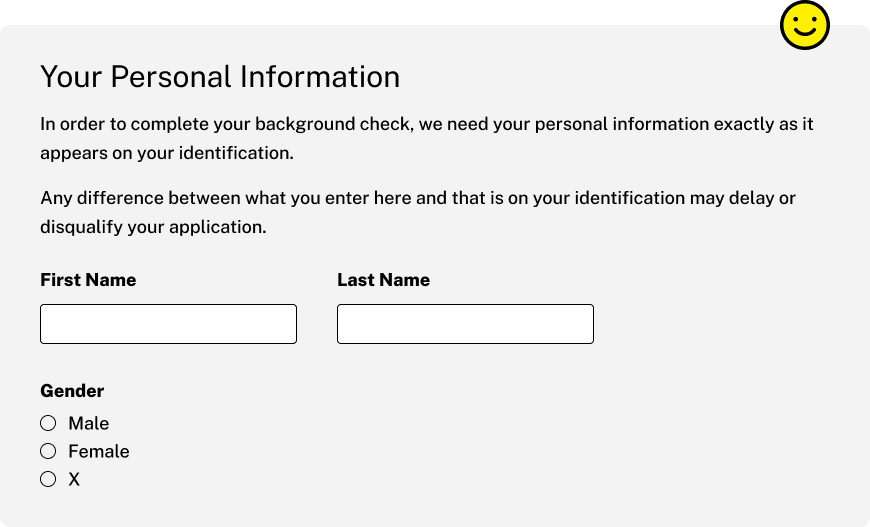This screenshot has height=527, width=870.
Task: Click the word "Personal" in the heading
Action: coord(171,77)
